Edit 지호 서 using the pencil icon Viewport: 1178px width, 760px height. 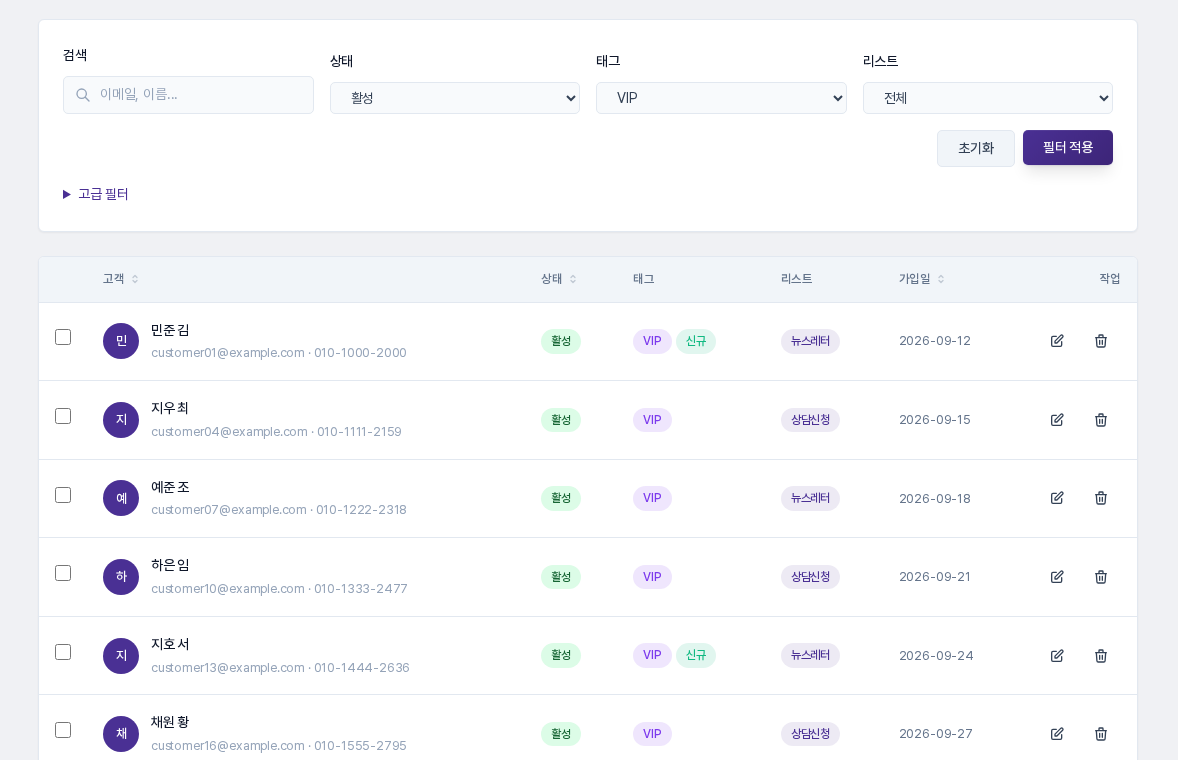[x=1057, y=656]
